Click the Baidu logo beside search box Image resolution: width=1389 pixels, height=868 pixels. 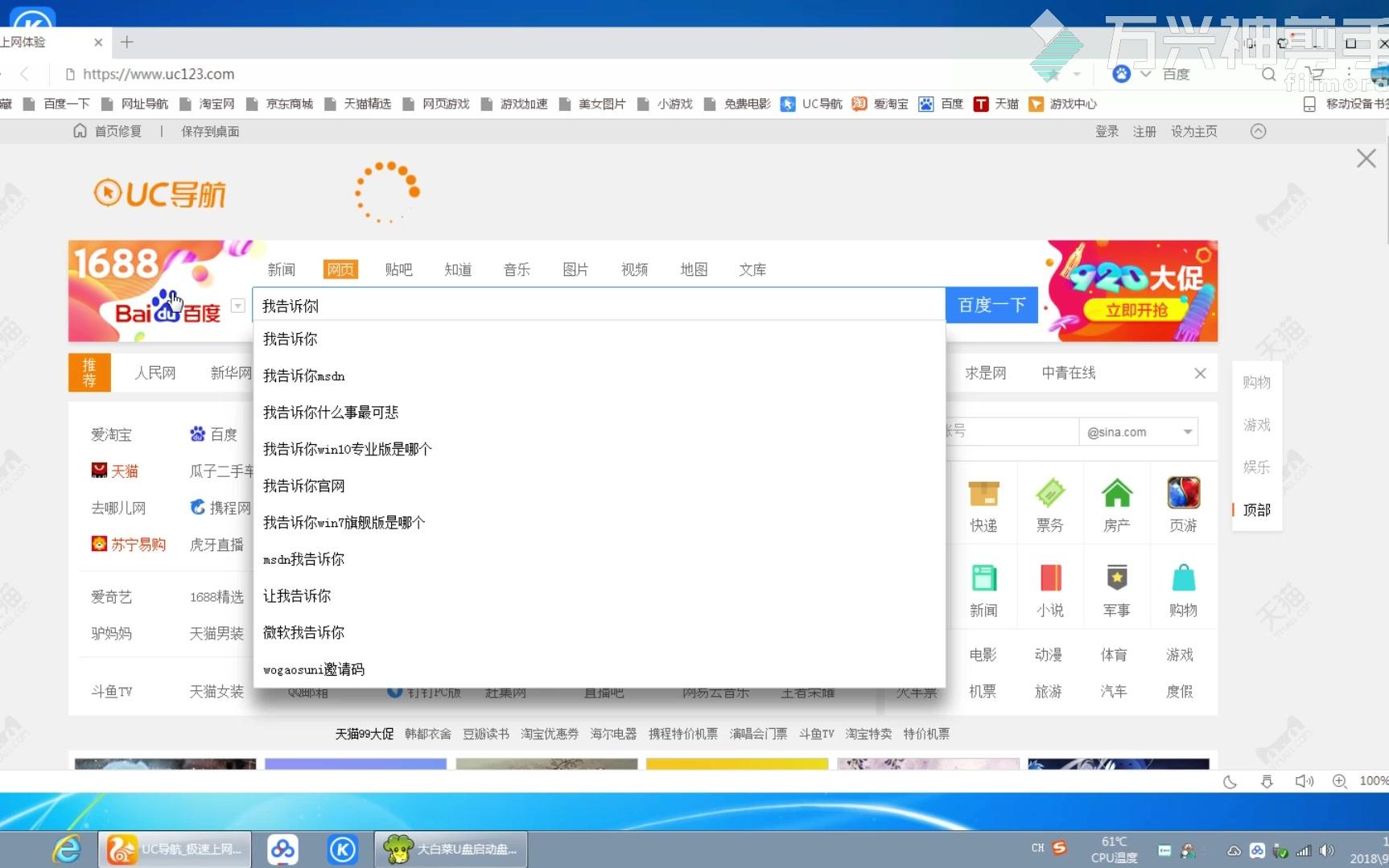[x=168, y=307]
